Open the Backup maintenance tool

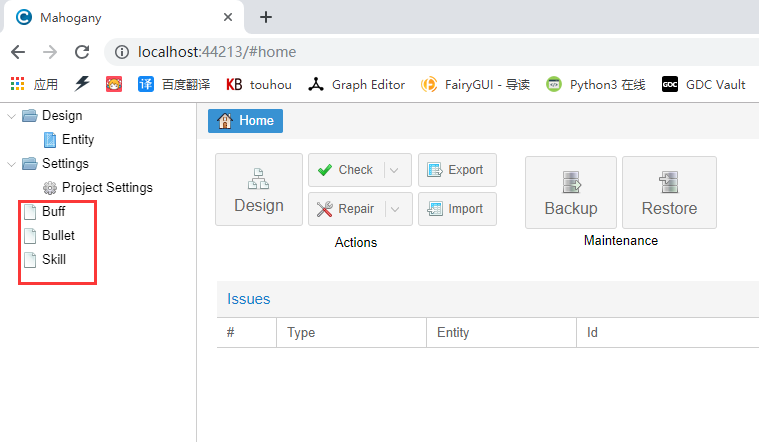coord(570,192)
